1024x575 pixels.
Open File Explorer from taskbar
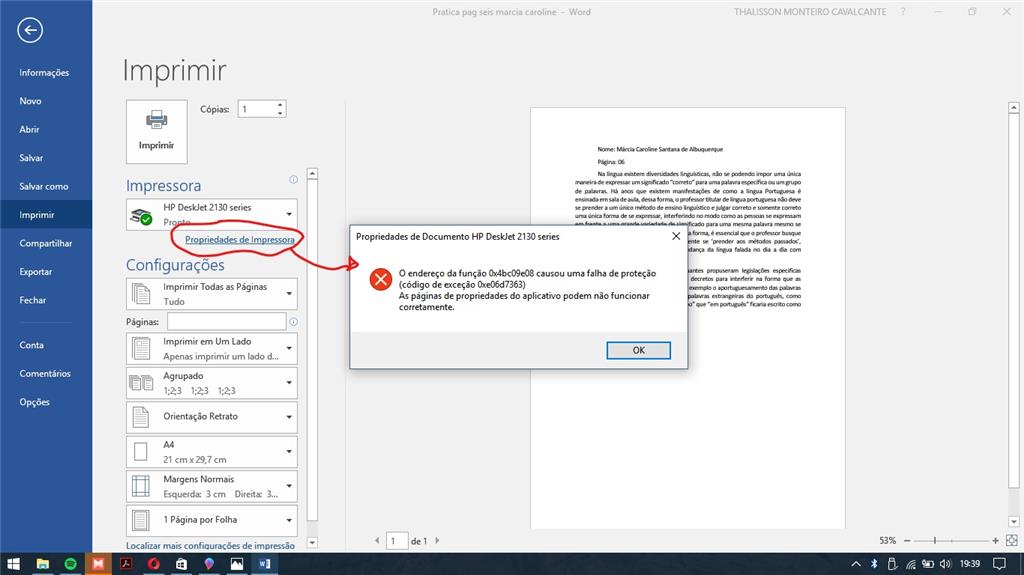pos(42,563)
